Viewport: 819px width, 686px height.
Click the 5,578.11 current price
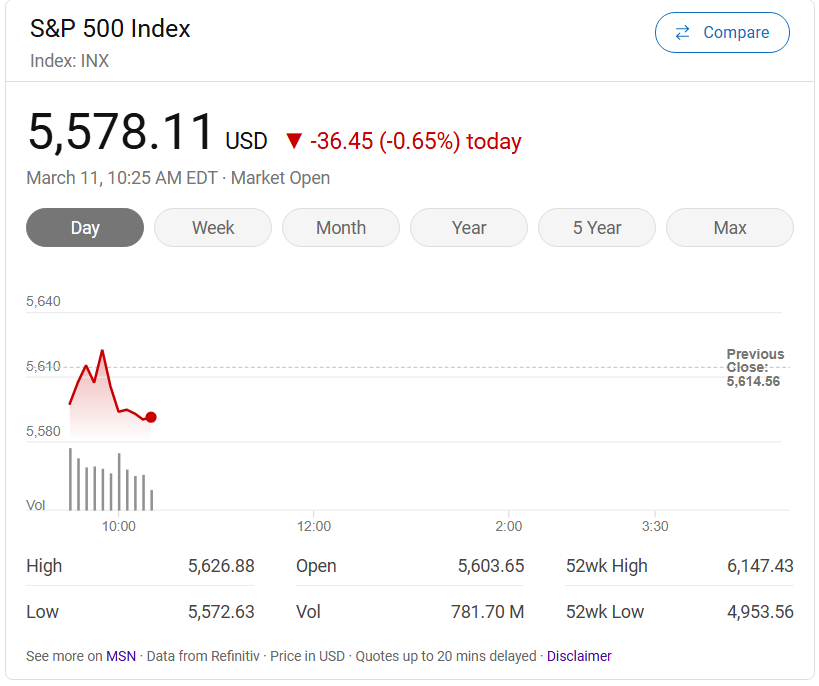pos(121,133)
